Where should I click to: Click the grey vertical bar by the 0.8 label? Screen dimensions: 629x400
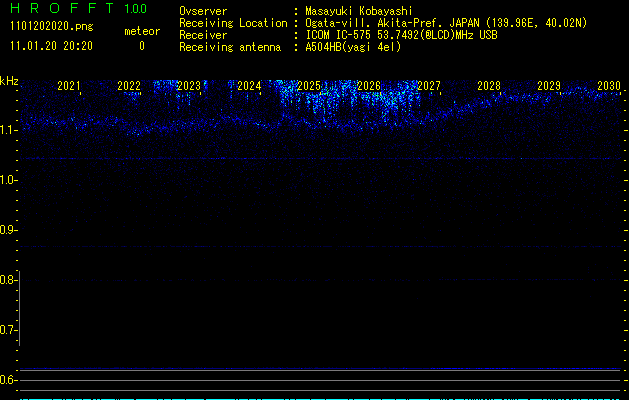pyautogui.click(x=19, y=308)
